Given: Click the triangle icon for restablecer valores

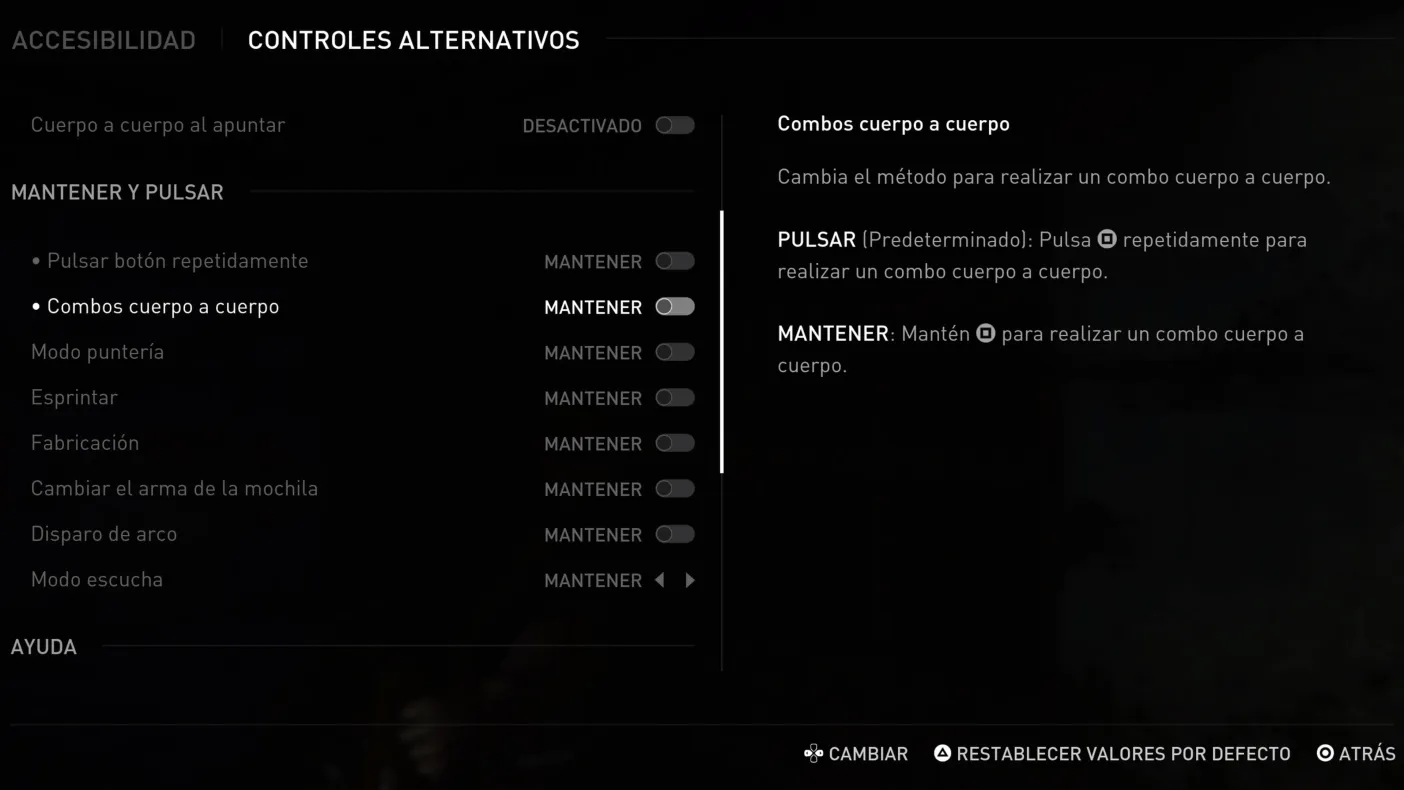Looking at the screenshot, I should [942, 753].
